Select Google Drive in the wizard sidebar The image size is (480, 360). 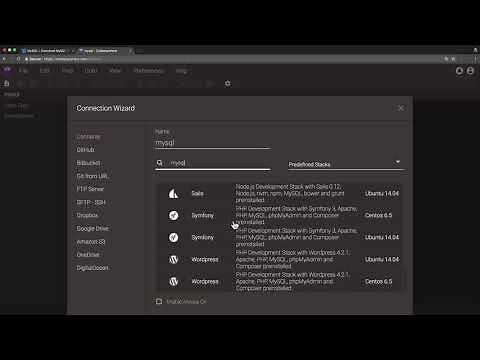click(x=93, y=229)
